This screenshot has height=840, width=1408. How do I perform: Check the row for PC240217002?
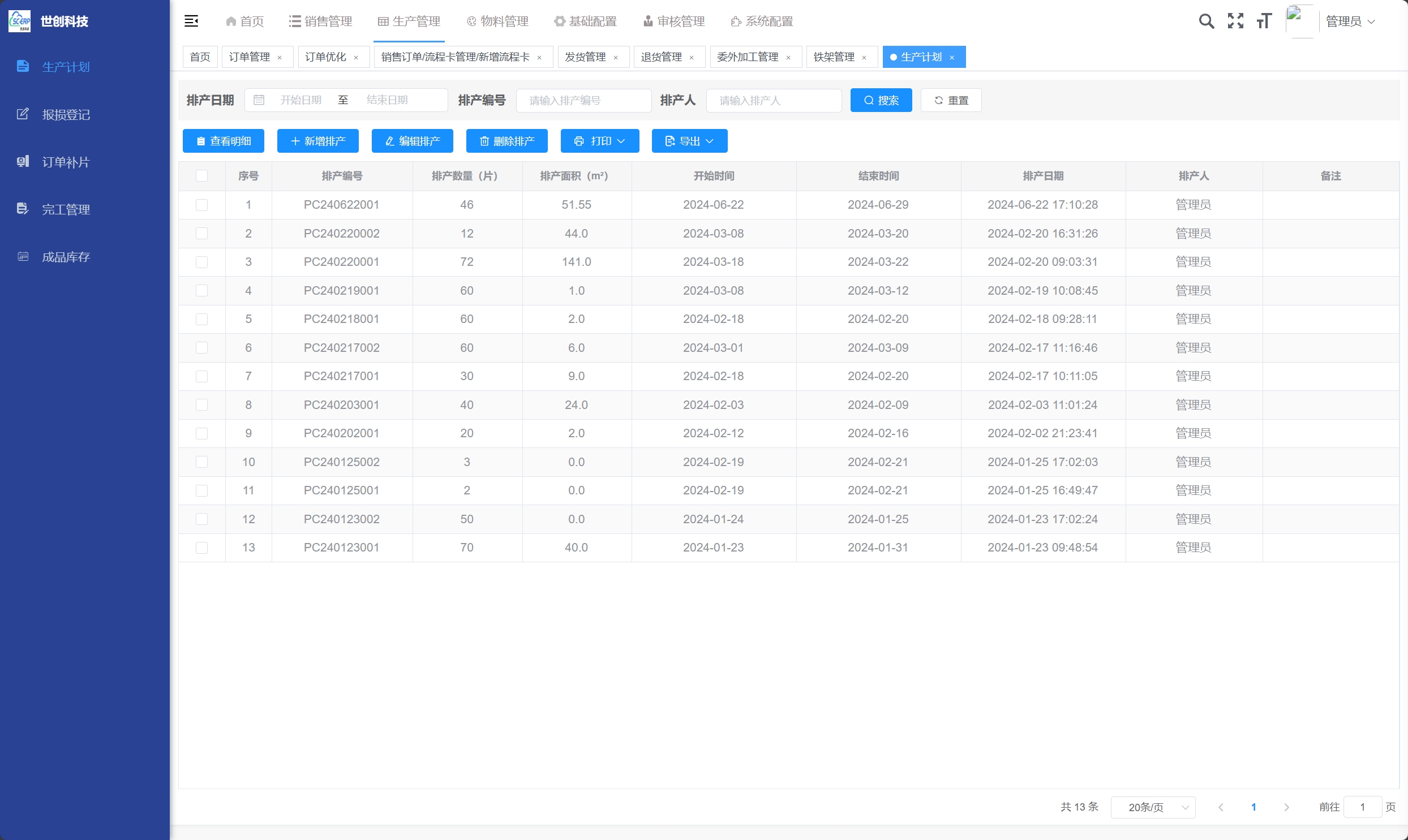tap(201, 347)
